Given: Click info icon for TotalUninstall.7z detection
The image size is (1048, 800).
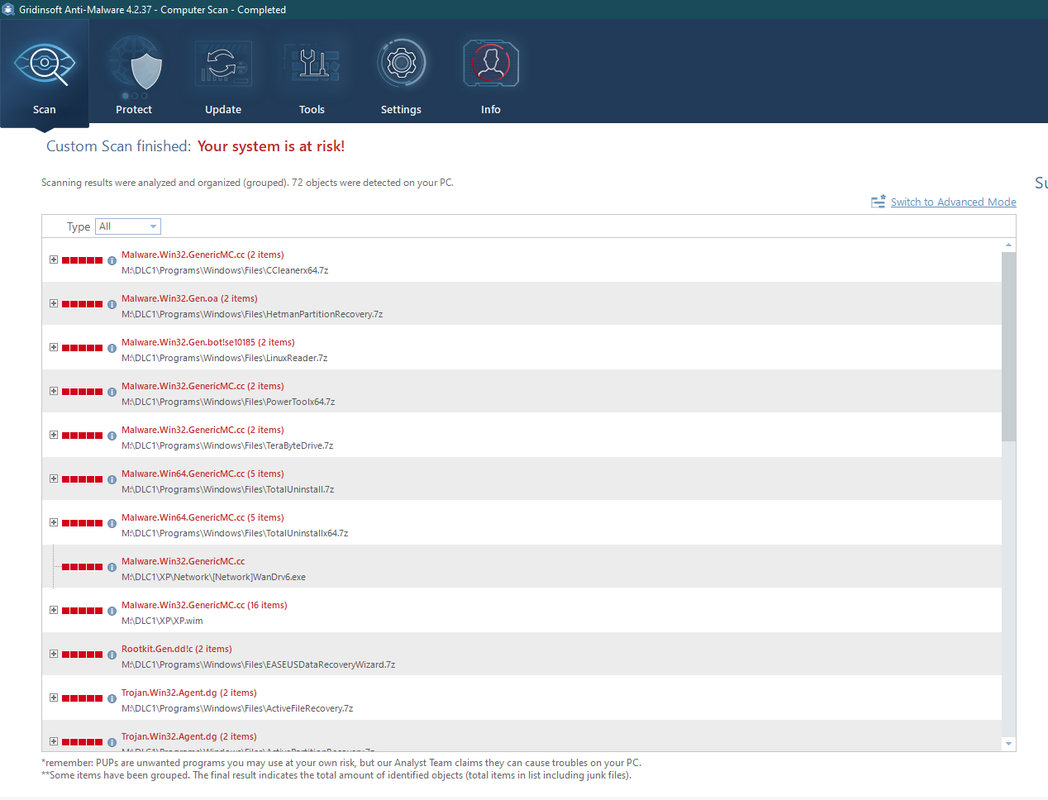Looking at the screenshot, I should [112, 479].
